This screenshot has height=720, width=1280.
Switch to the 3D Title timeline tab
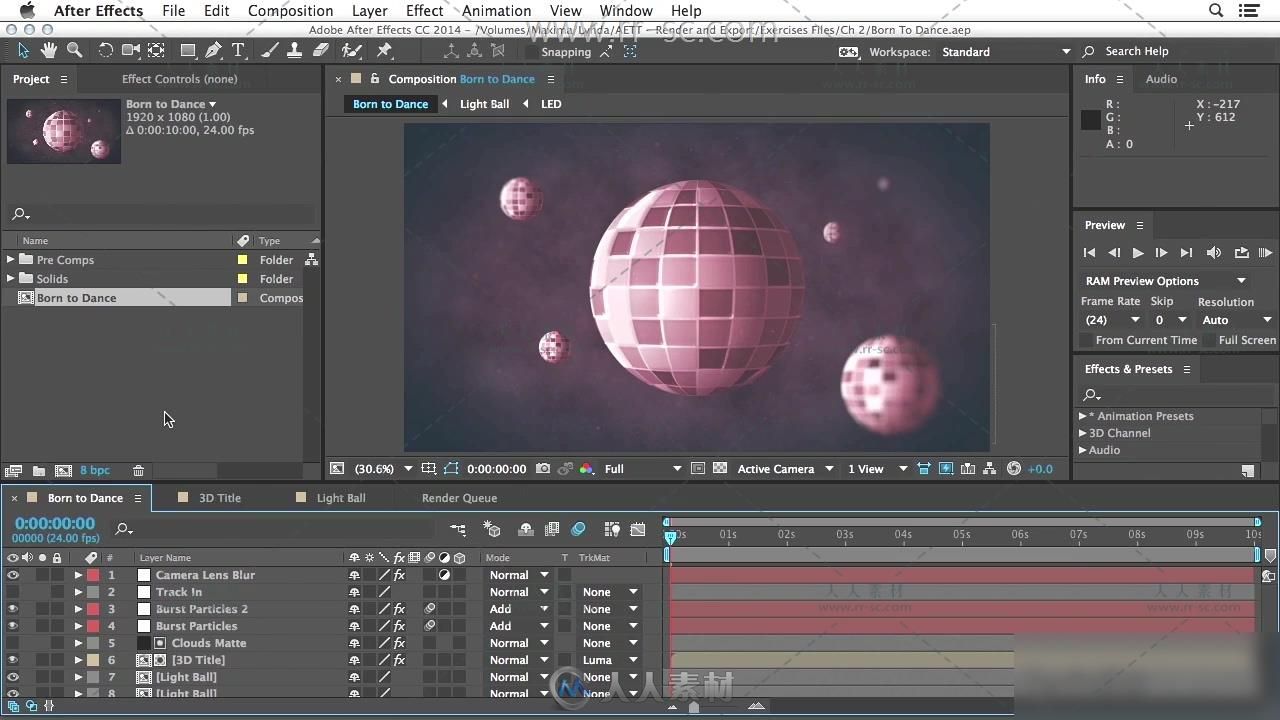point(219,497)
